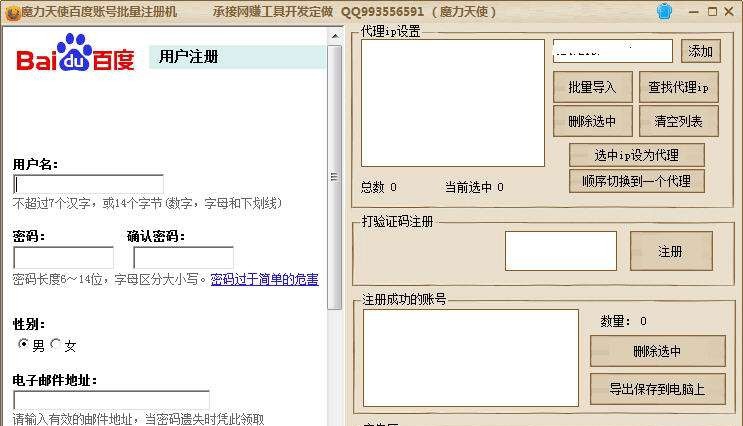Click the 用户名 input field
Viewport: 743px width, 426px height.
89,184
